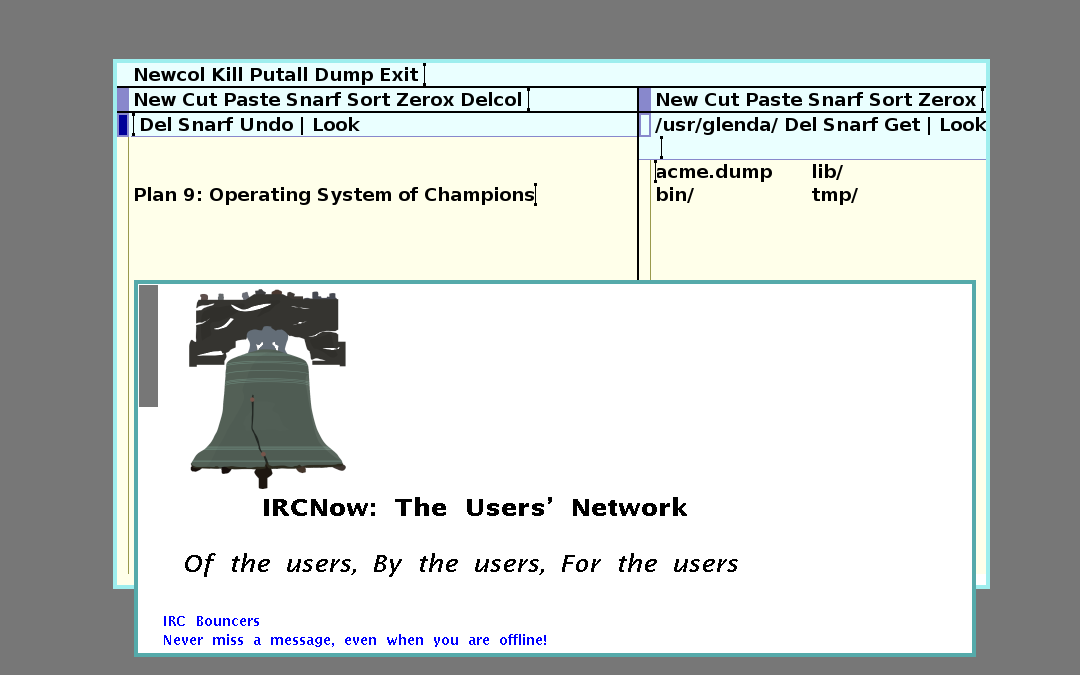This screenshot has width=1080, height=675.
Task: Click the heading 'IRCNow: The Users' Network'
Action: click(475, 508)
